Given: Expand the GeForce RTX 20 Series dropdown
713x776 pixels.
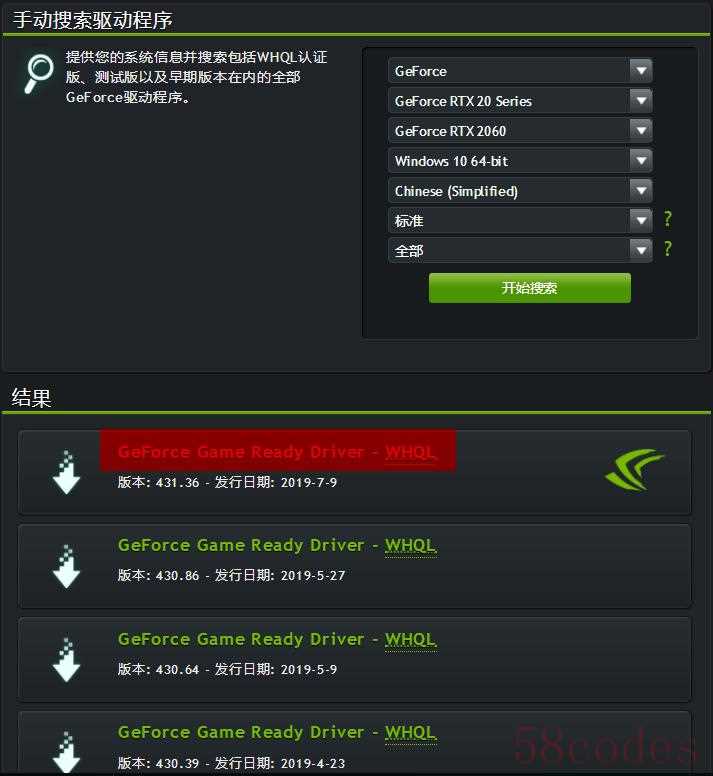Looking at the screenshot, I should click(x=520, y=101).
